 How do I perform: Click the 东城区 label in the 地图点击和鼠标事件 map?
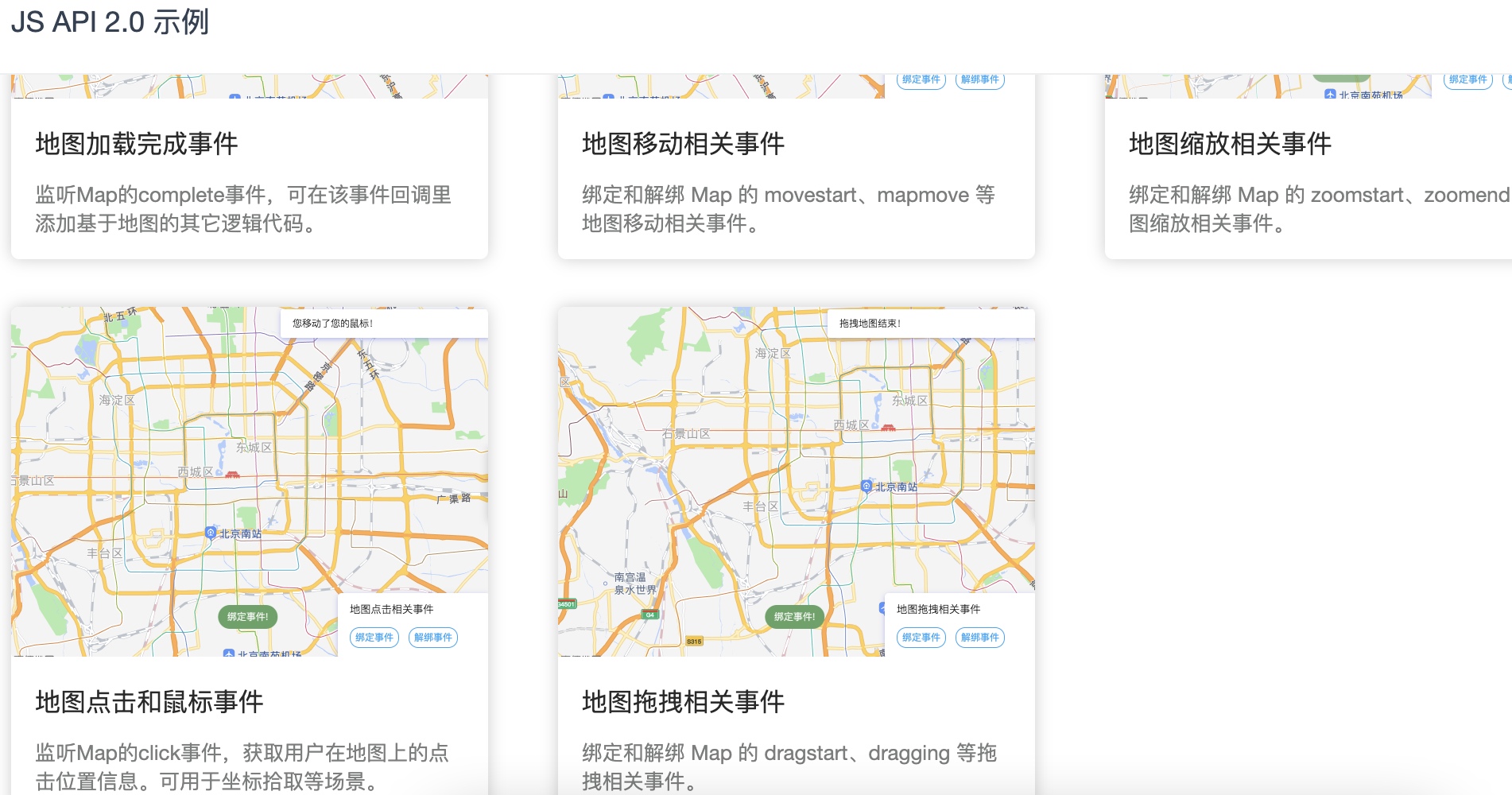(x=254, y=448)
